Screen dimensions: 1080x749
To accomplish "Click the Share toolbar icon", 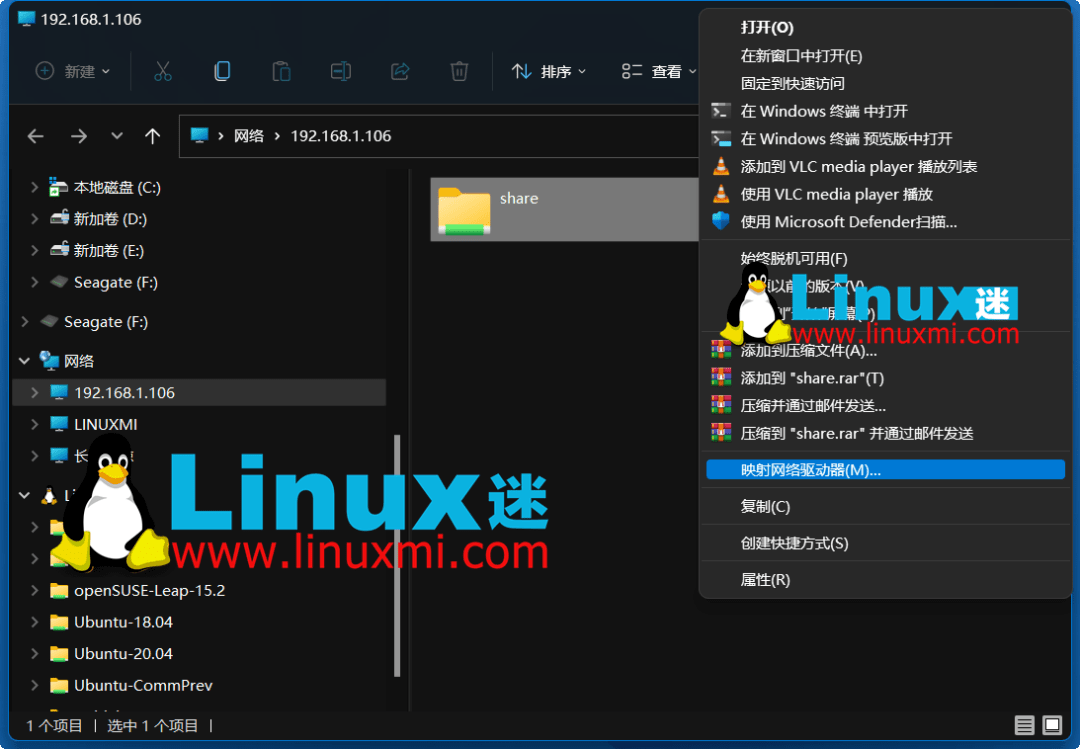I will pos(400,71).
